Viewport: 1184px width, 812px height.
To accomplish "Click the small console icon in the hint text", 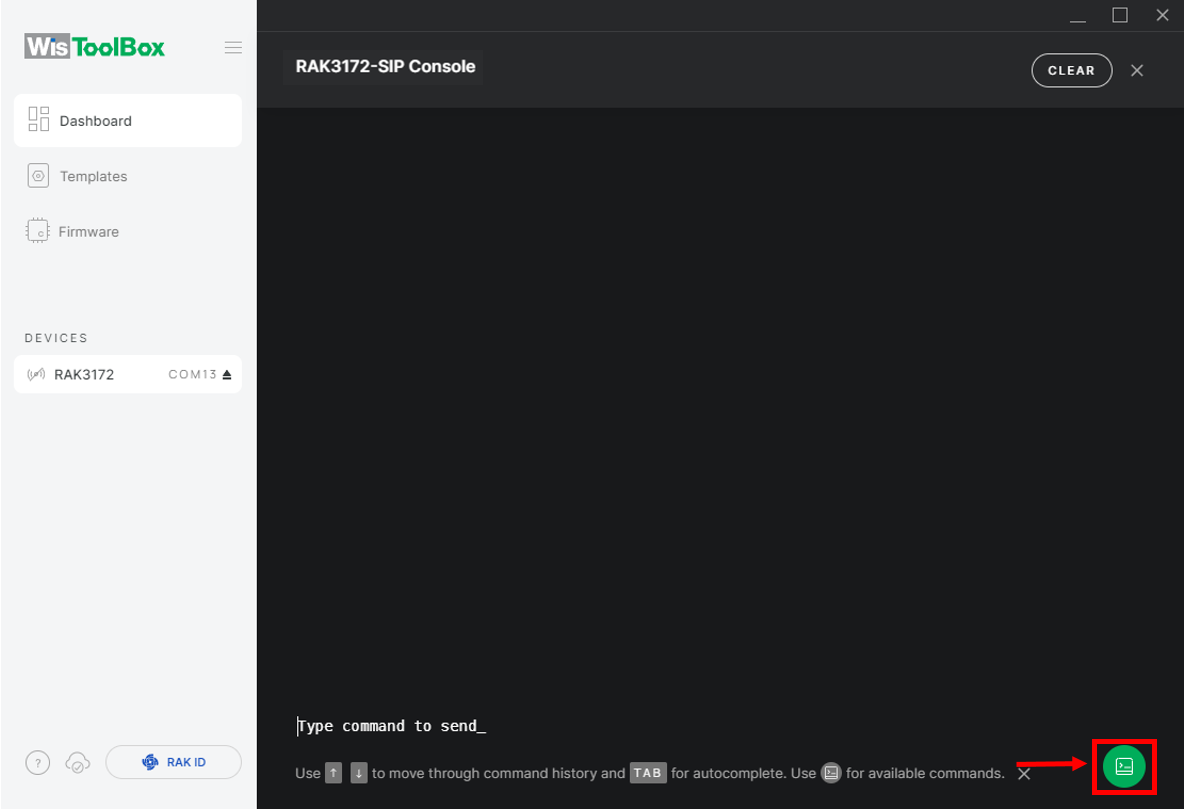I will [831, 773].
